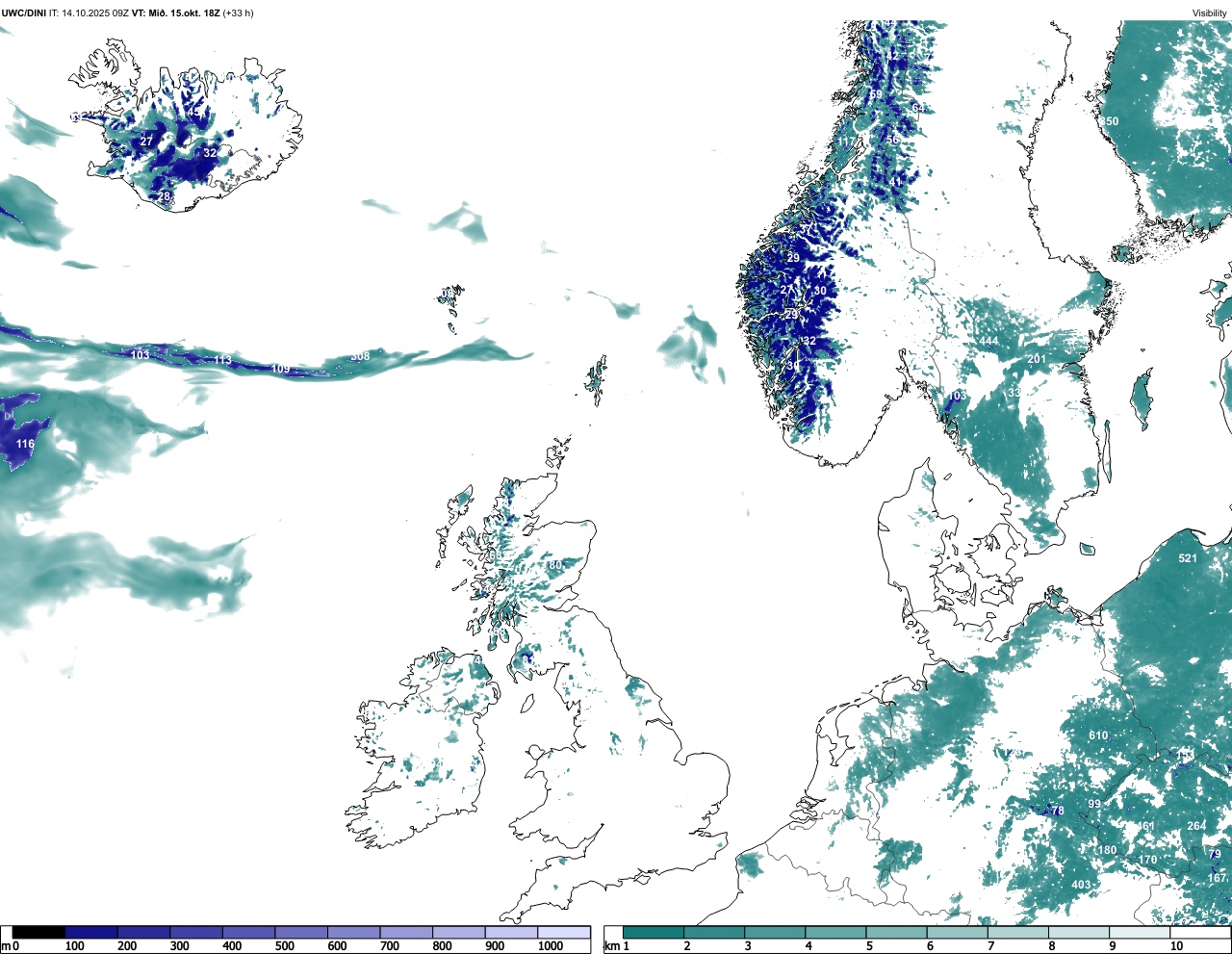Viewport: 1232px width, 954px height.
Task: Click the valid time 'Mið. 15.okt. 18Z' text
Action: (x=183, y=13)
